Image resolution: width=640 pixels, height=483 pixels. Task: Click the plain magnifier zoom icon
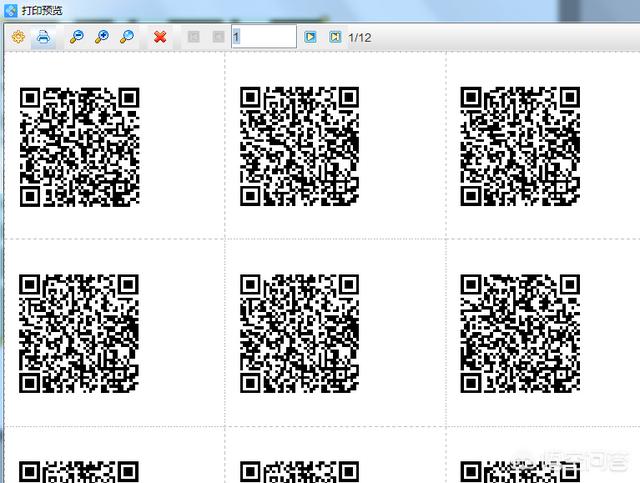coord(126,37)
